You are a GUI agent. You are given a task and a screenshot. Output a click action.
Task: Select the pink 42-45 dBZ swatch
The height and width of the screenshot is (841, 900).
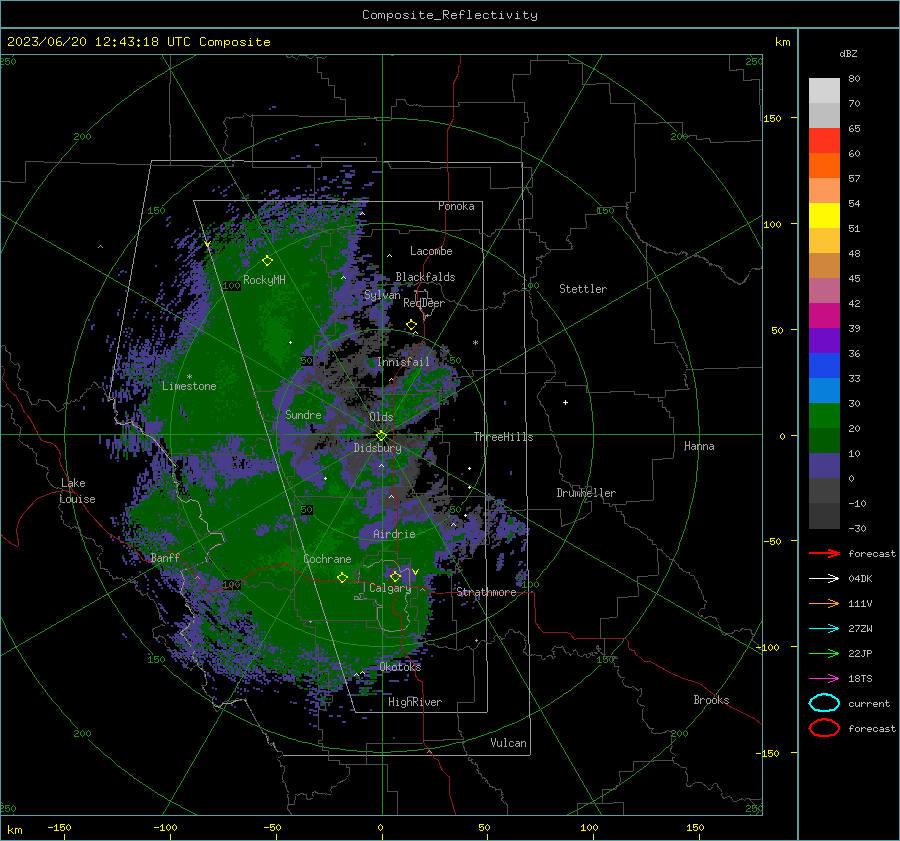coord(824,290)
